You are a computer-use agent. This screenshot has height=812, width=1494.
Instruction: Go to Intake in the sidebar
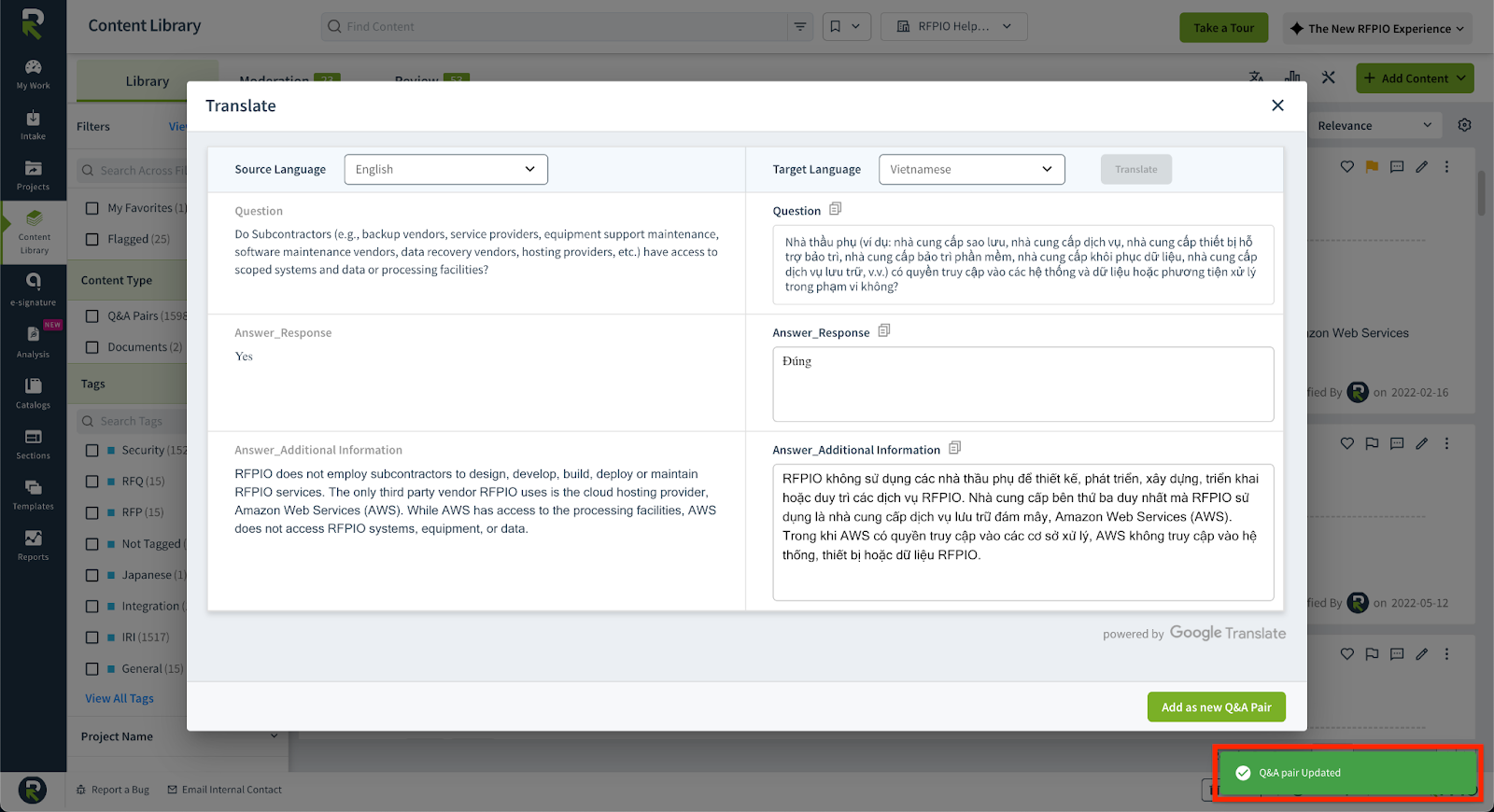point(33,125)
